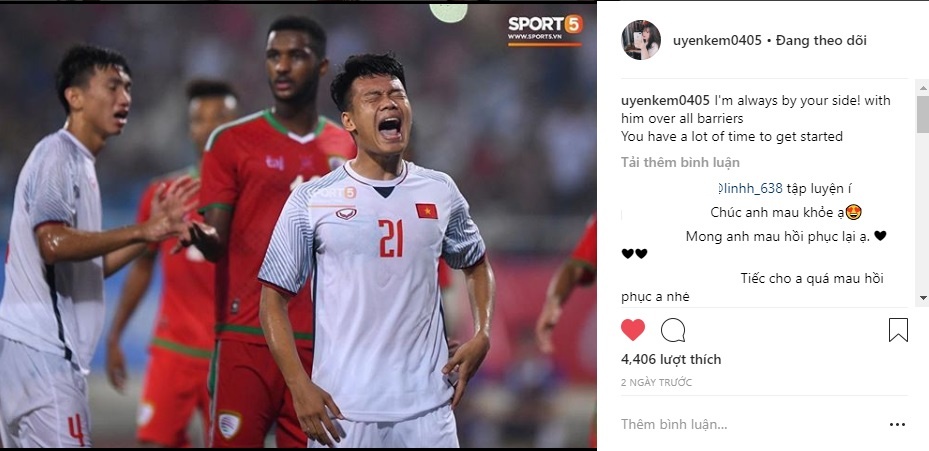This screenshot has width=929, height=451.
Task: Click the comments scrollbar down arrow
Action: click(x=922, y=298)
